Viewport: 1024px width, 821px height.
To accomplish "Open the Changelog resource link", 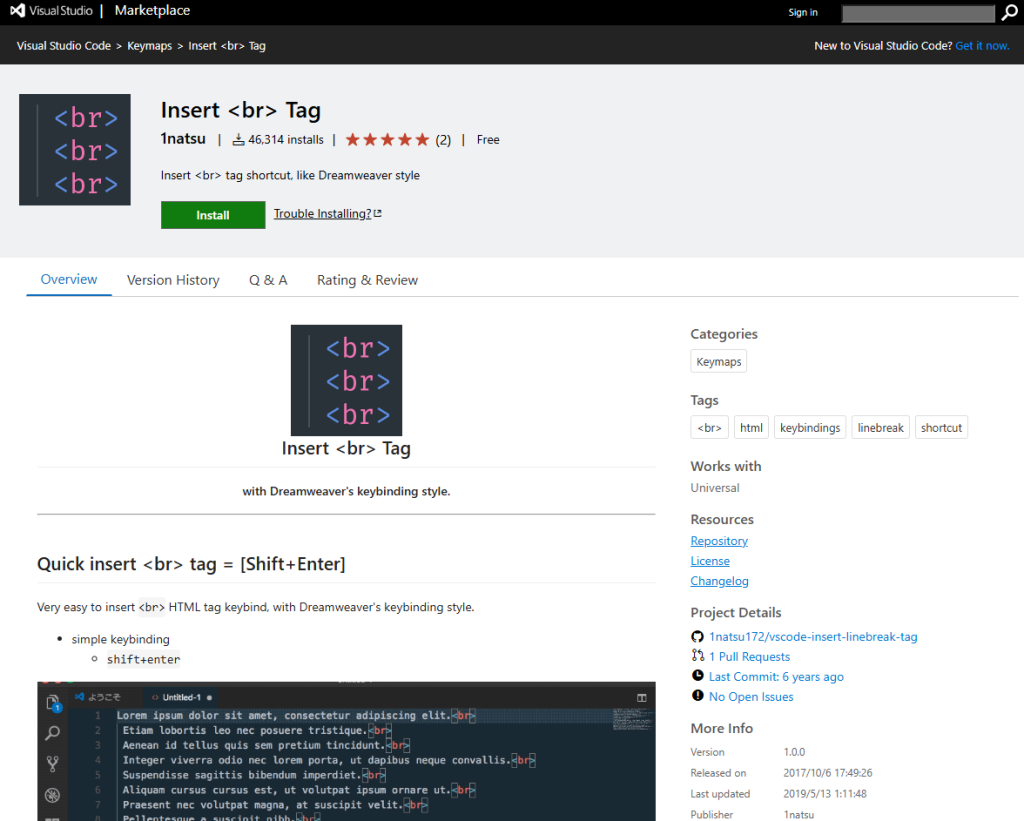I will coord(719,581).
